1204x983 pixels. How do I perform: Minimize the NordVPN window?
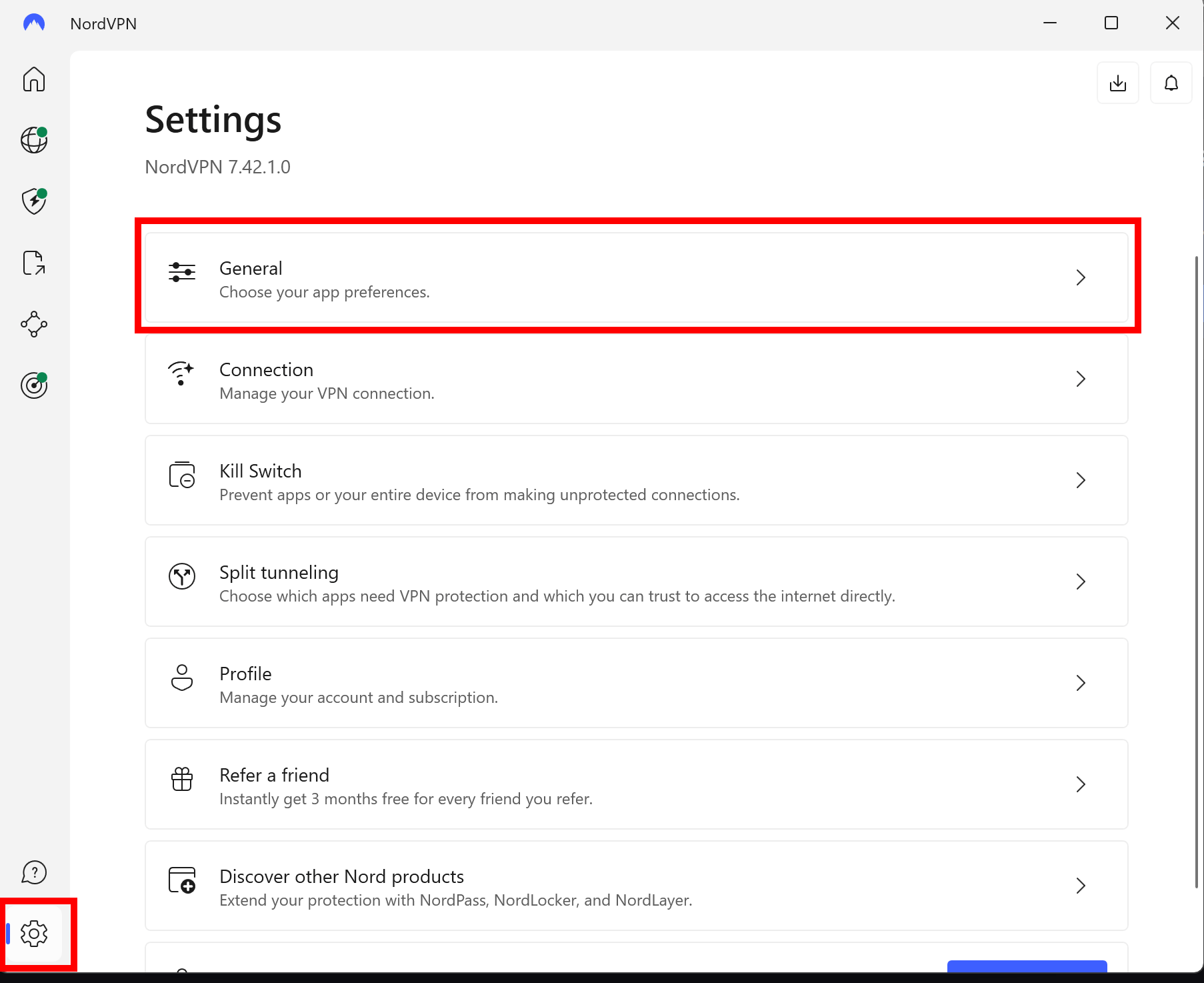tap(1050, 23)
